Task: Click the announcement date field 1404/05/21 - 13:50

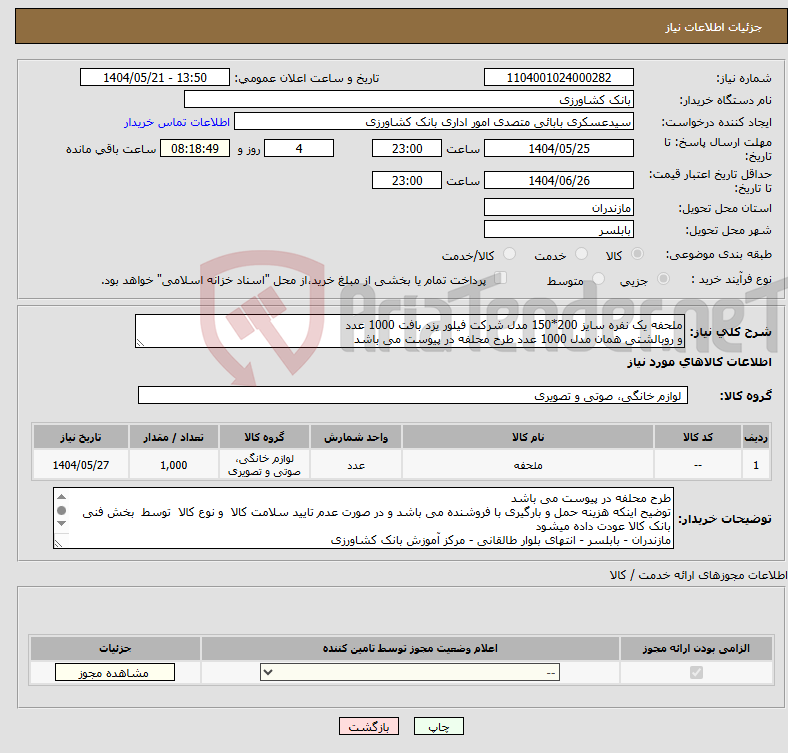Action: pyautogui.click(x=155, y=77)
